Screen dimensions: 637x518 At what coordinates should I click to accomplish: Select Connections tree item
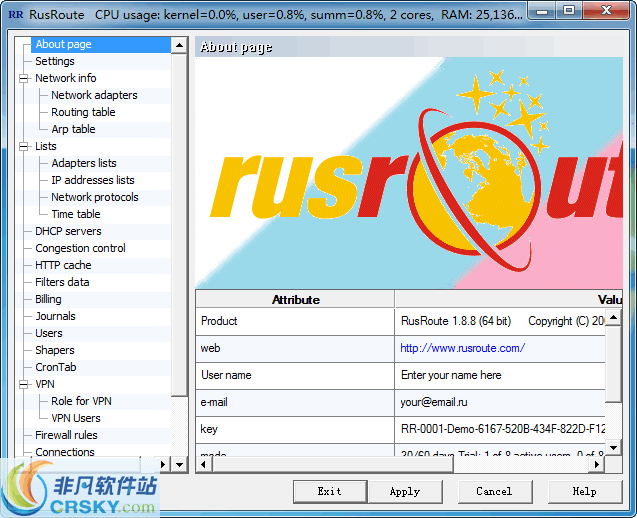65,452
